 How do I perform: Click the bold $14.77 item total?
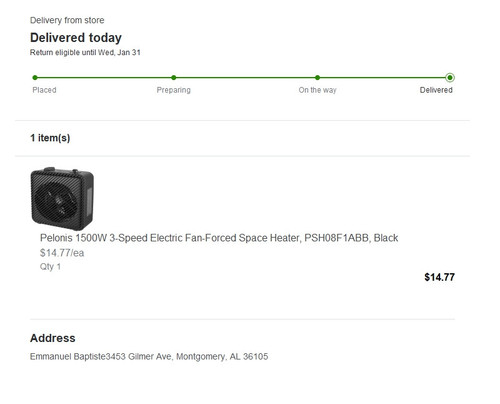point(439,277)
